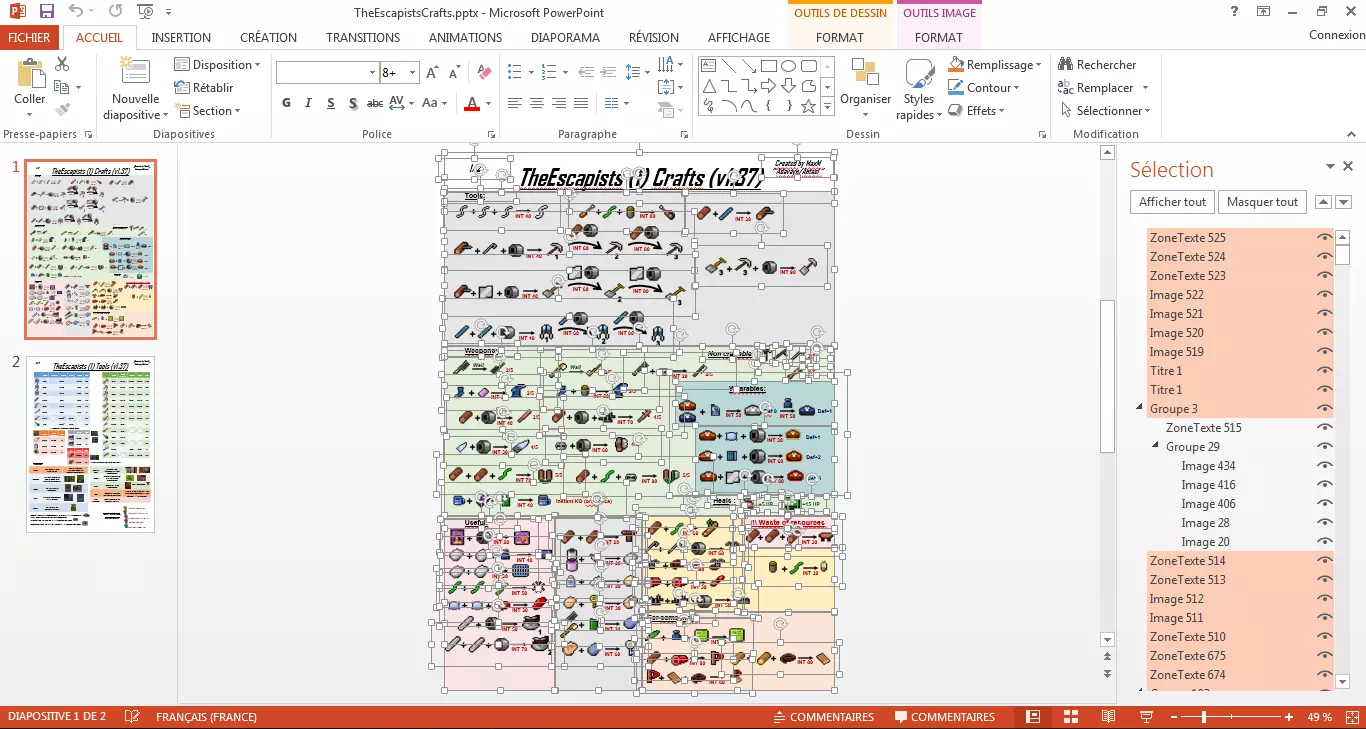
Task: Clear all formatting with eraser icon
Action: [x=485, y=73]
